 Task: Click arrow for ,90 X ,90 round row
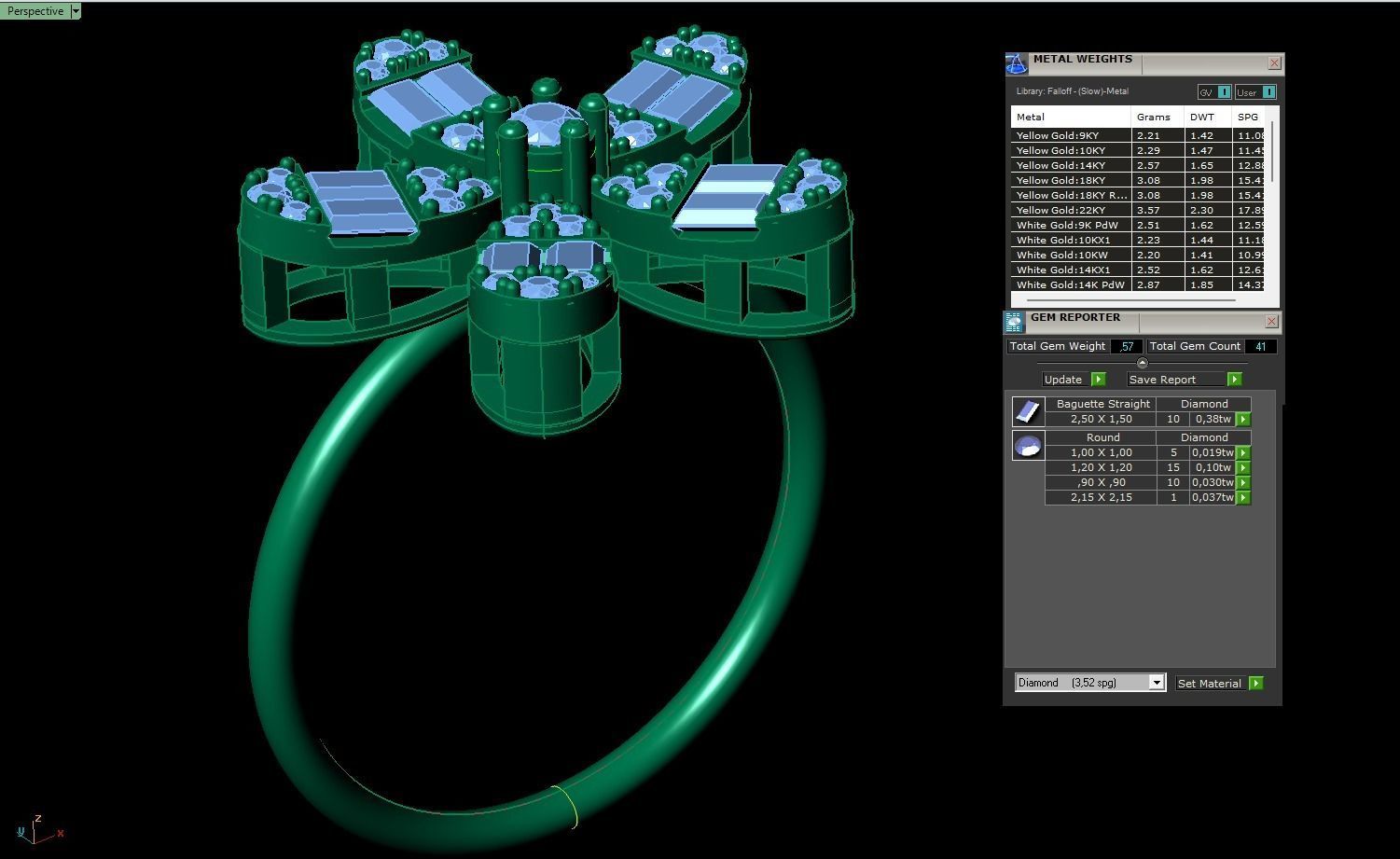[1242, 483]
